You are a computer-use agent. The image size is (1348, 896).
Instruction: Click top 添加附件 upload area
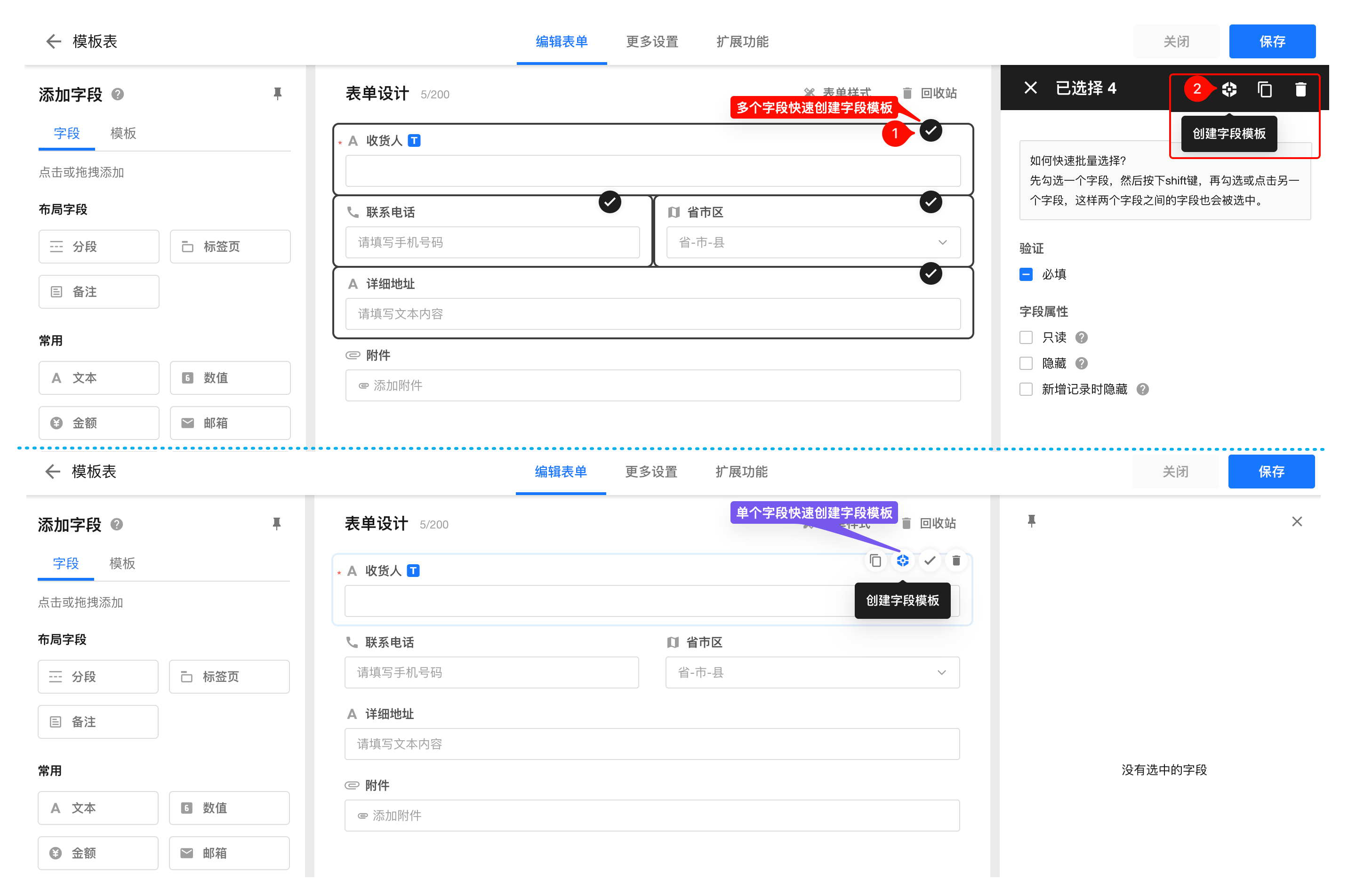point(653,386)
